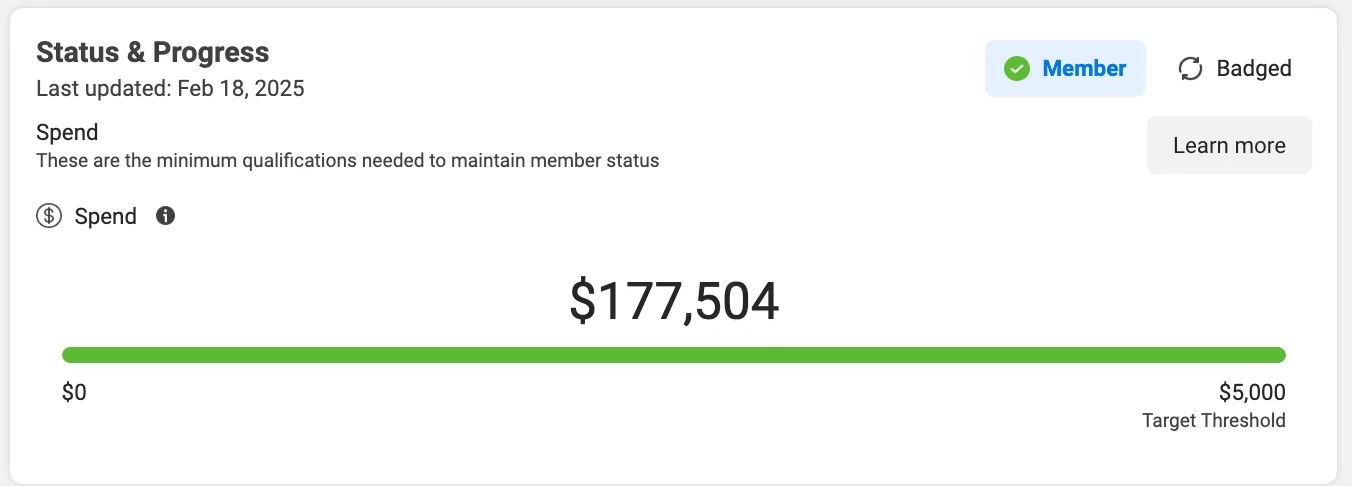
Task: Click the minimum qualifications description text
Action: pos(347,160)
